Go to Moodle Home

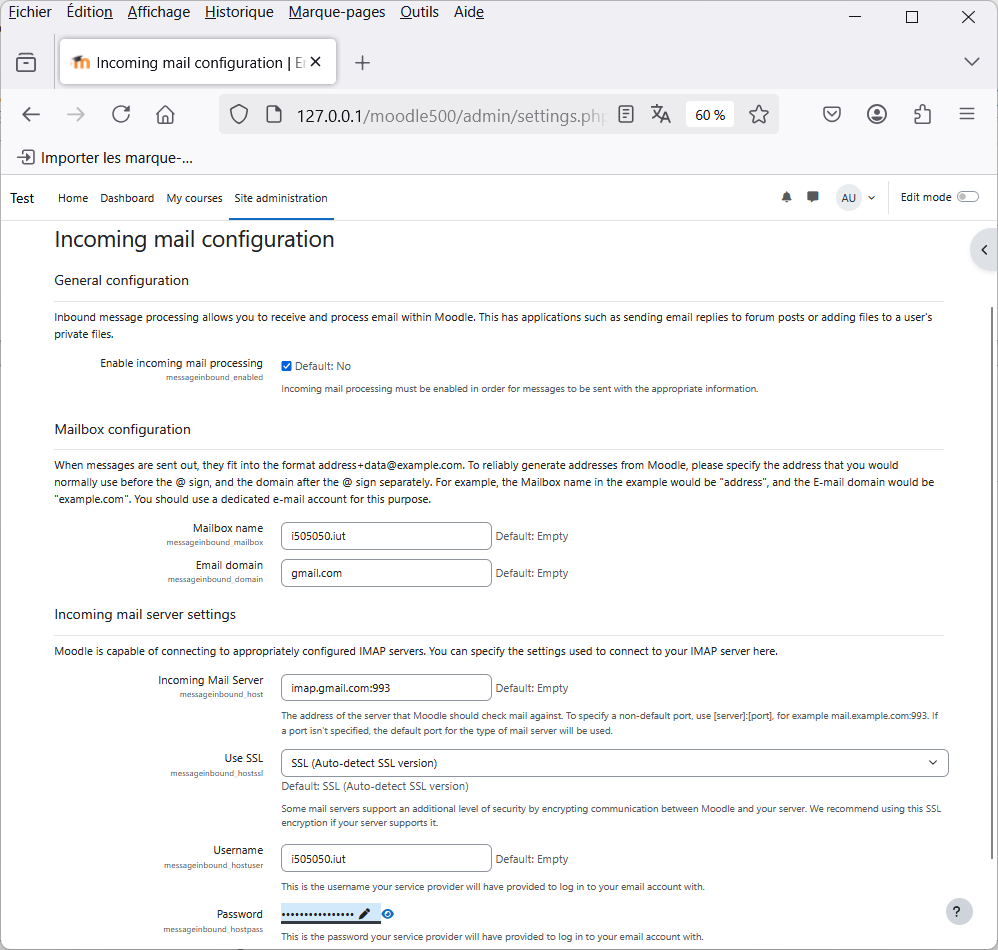pos(73,199)
